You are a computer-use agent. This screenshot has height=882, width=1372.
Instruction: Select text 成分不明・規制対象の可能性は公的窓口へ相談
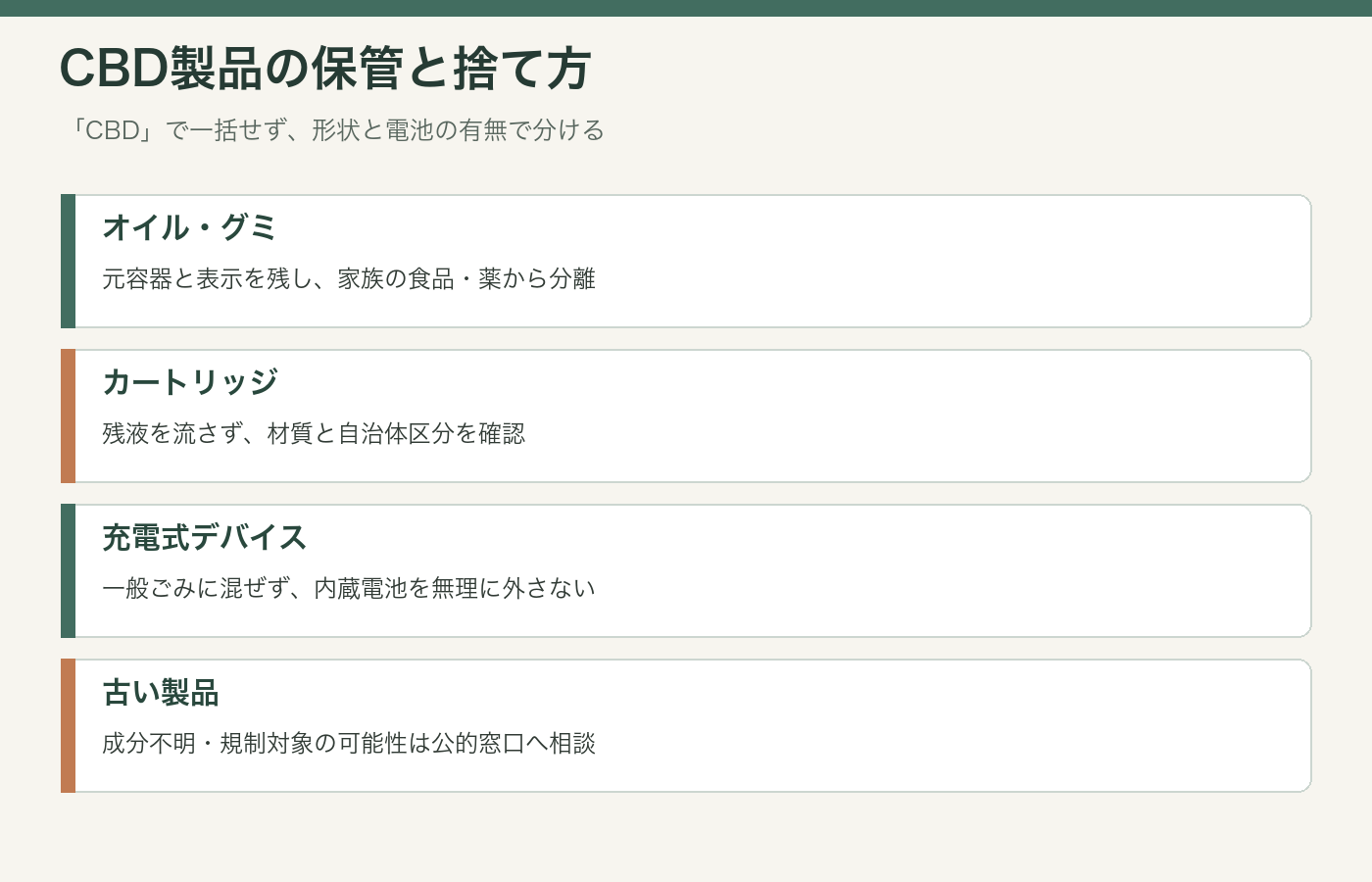(x=349, y=744)
